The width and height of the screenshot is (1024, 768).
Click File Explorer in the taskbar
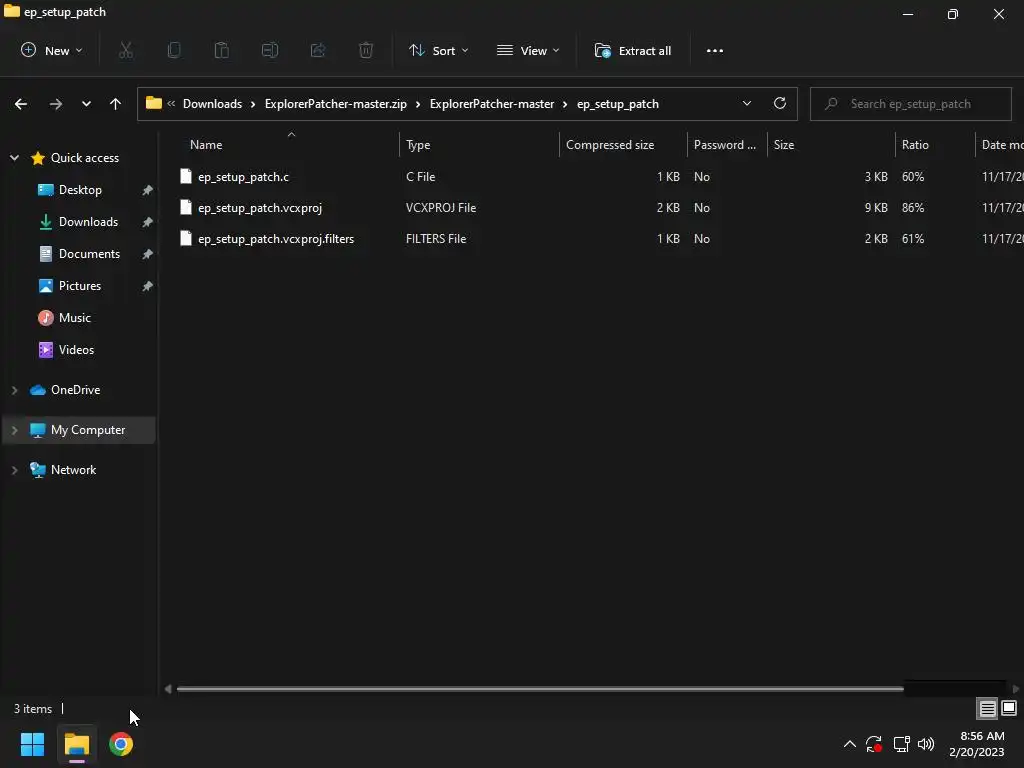pos(77,744)
